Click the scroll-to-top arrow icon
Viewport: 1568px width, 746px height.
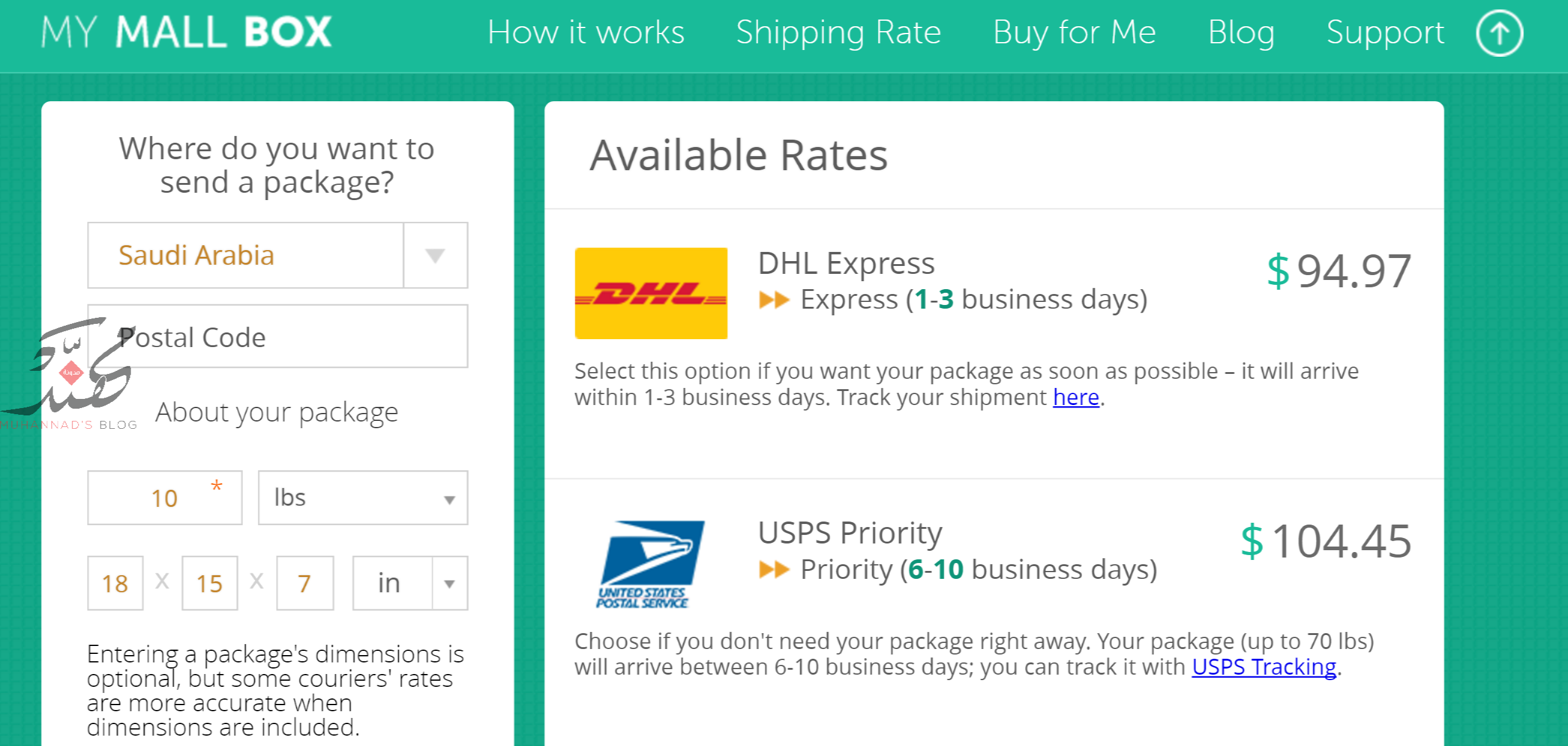1499,33
